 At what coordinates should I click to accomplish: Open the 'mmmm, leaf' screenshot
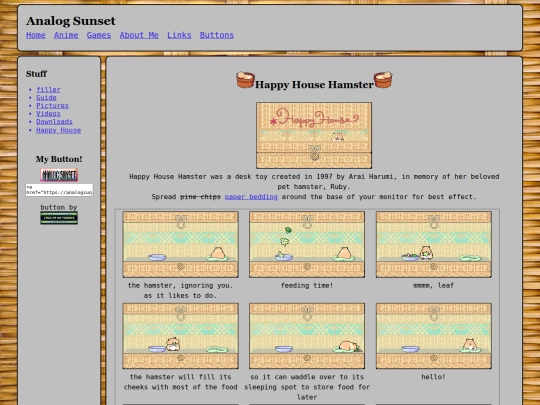click(434, 245)
